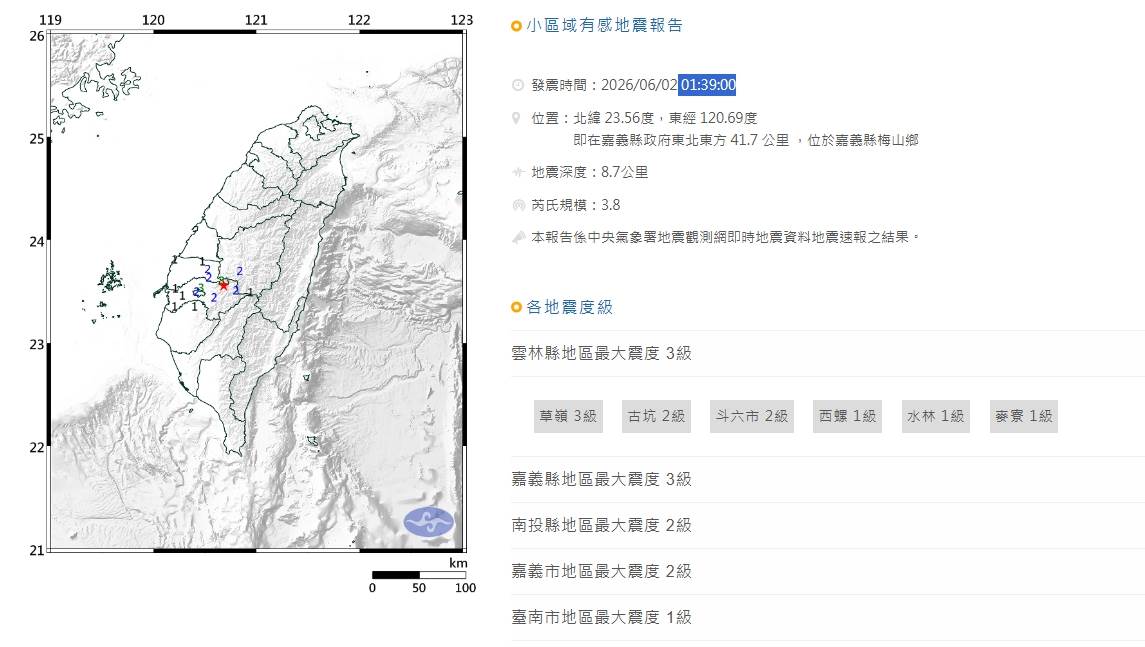Expand the 南投縣地區最大震度 2級 row
The image size is (1145, 647).
828,526
